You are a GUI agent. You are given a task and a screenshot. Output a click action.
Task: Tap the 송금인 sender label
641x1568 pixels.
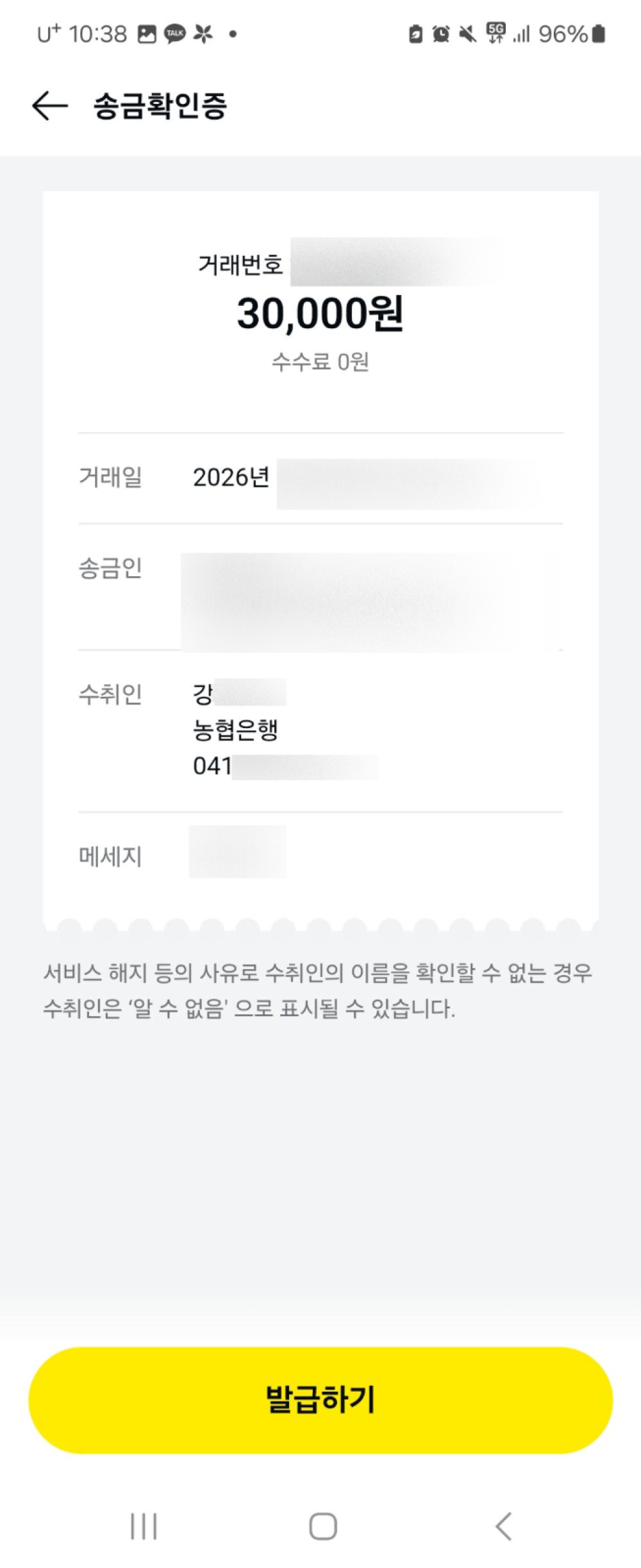tap(110, 568)
